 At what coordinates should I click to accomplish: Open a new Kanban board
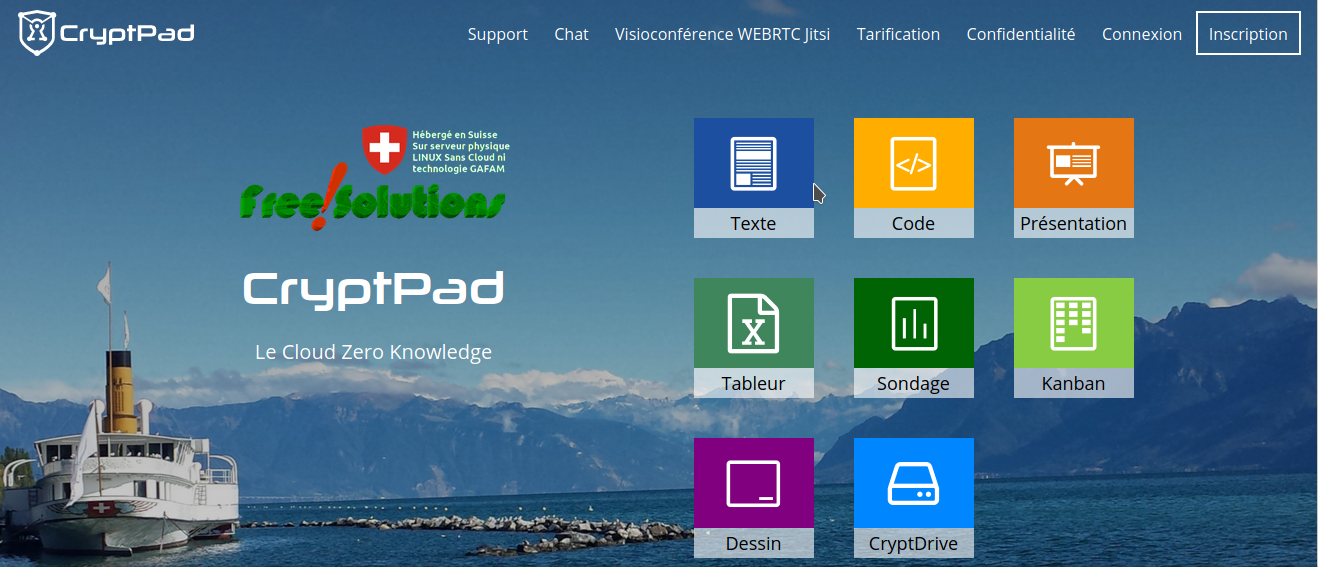(1073, 337)
